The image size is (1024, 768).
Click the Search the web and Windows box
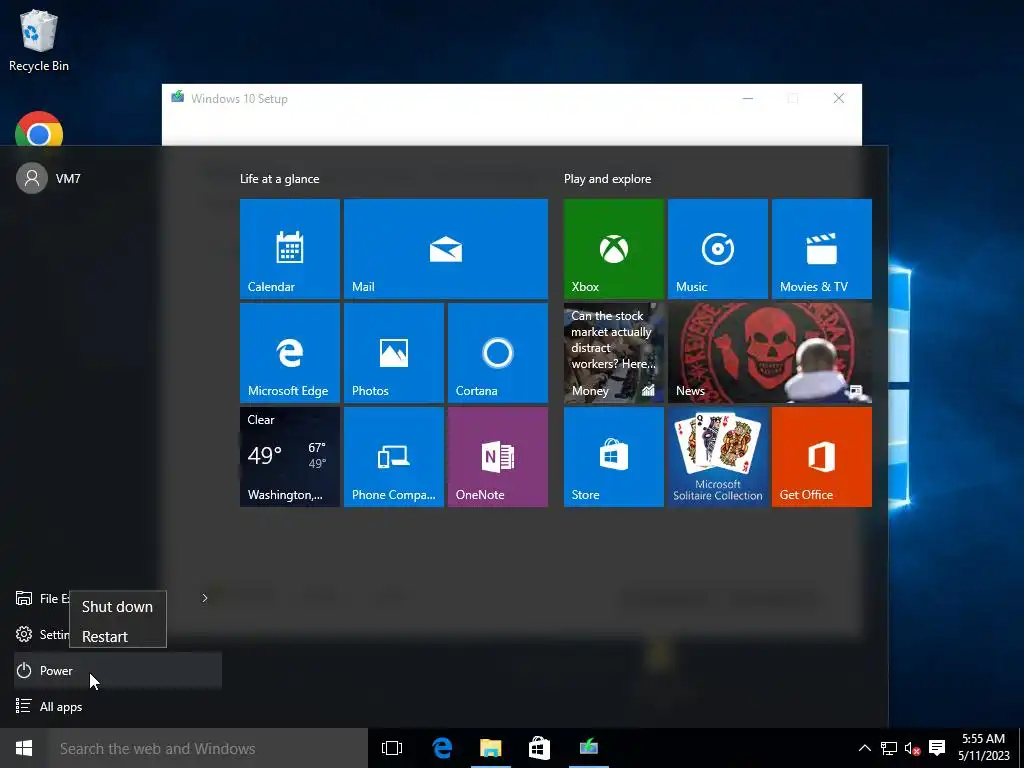point(208,748)
